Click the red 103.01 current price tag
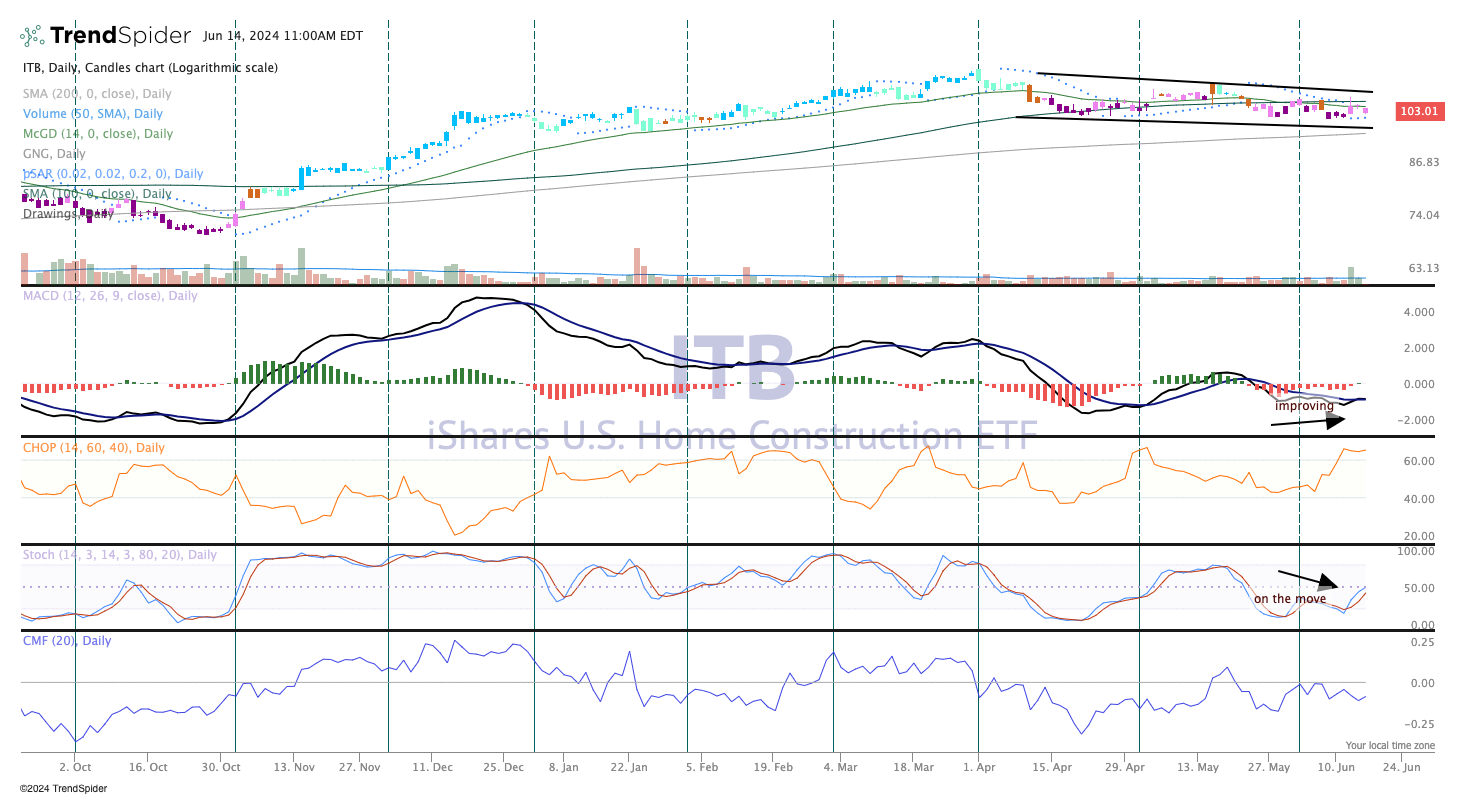The height and width of the screenshot is (798, 1465). click(x=1419, y=112)
